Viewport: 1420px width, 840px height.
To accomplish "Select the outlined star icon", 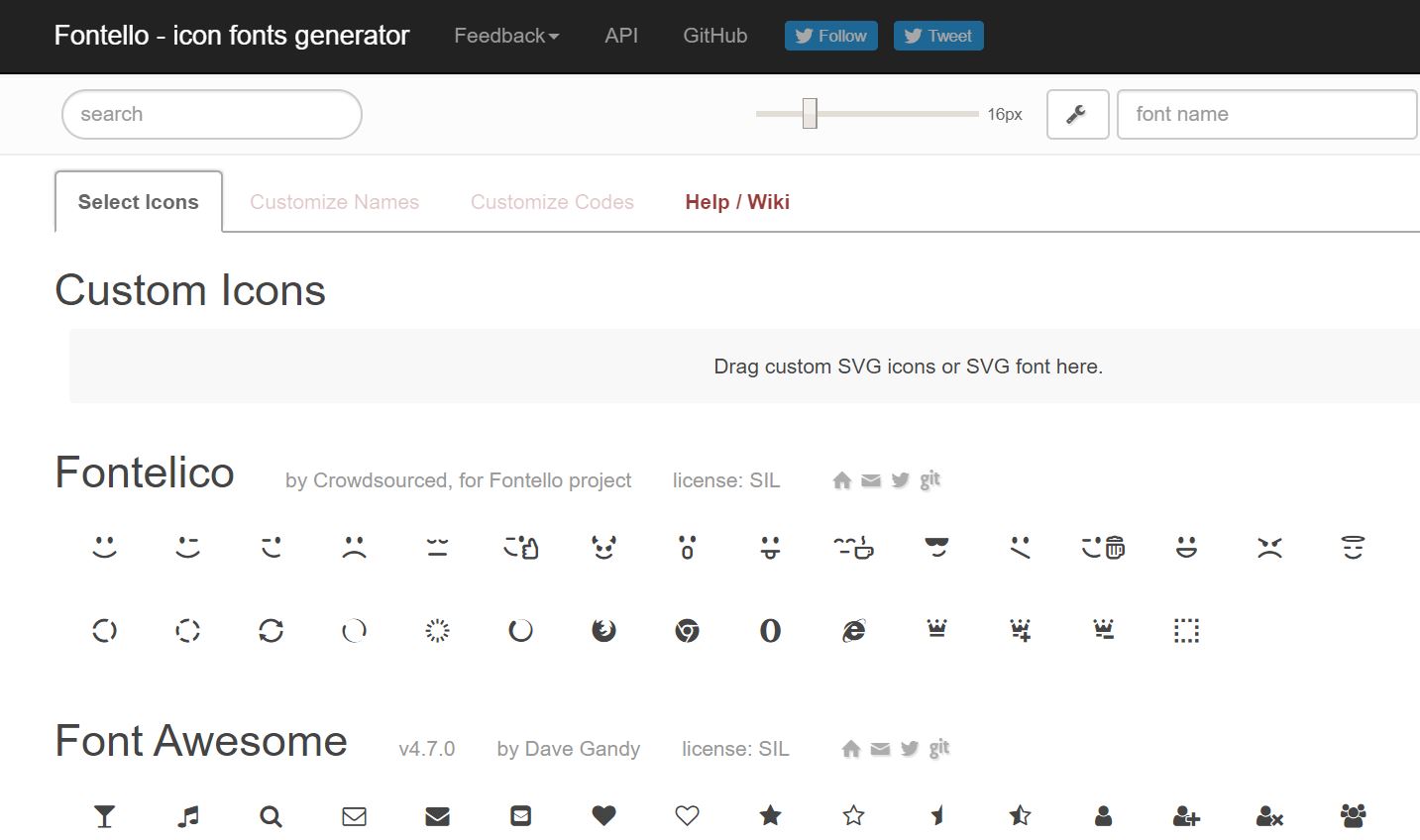I will point(854,815).
